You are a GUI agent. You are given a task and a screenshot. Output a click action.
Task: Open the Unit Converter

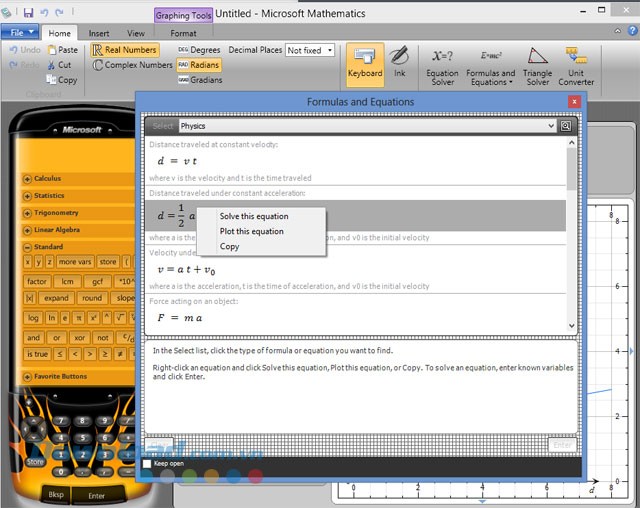[x=576, y=62]
